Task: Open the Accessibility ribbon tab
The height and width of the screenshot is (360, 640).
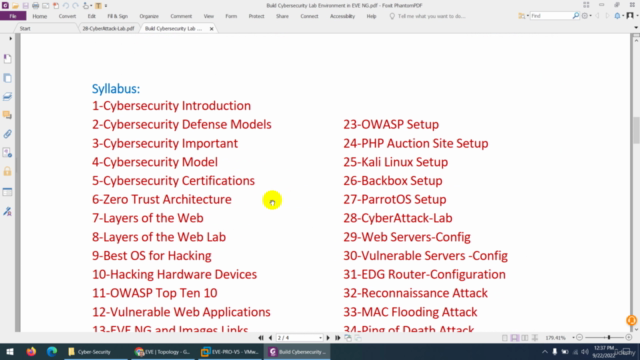Action: tap(342, 16)
